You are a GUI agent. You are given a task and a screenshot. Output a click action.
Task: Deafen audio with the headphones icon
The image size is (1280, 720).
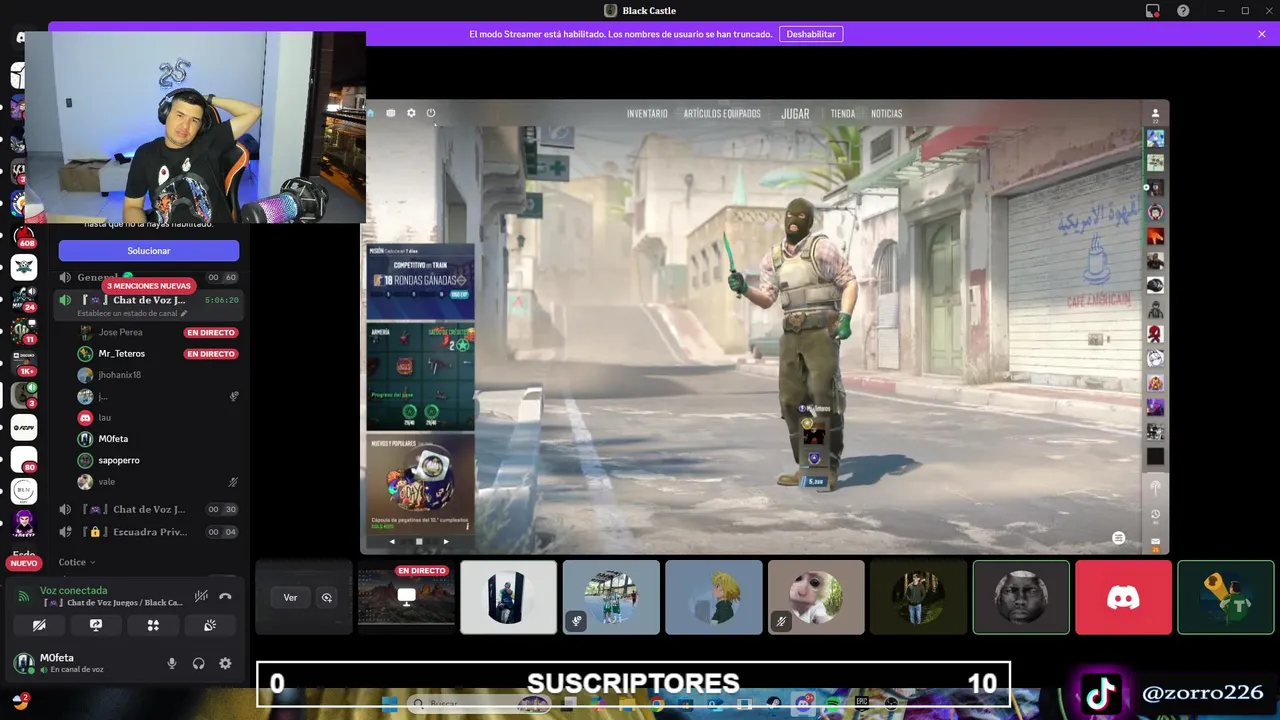(198, 663)
